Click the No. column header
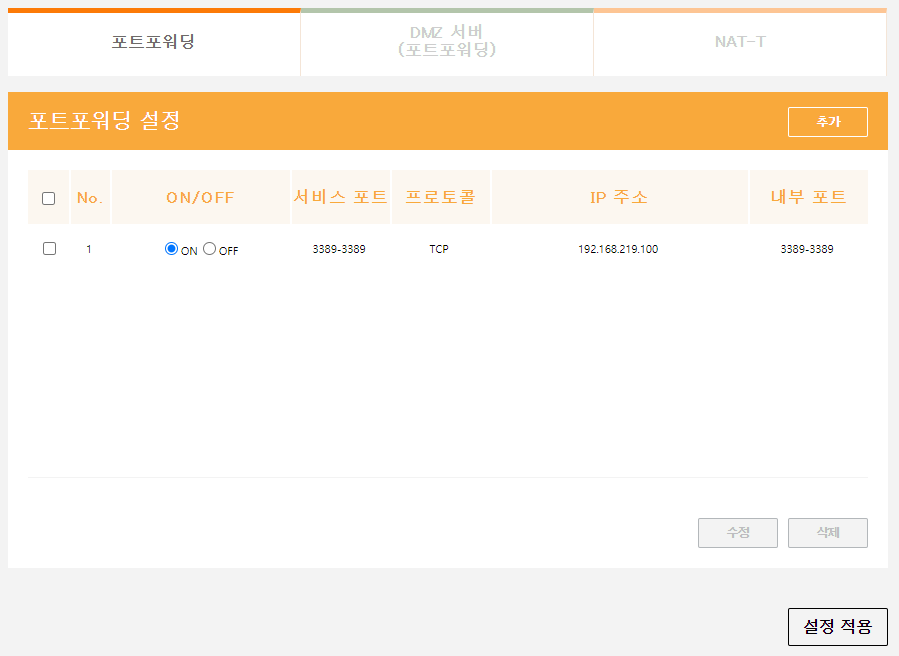The image size is (899, 656). coord(90,197)
